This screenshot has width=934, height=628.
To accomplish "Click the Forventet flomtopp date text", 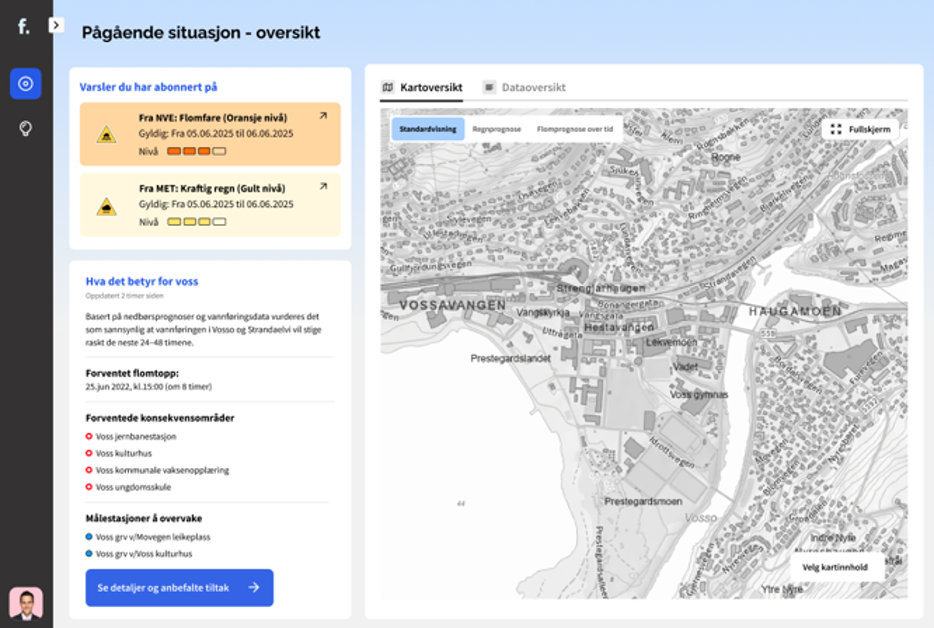I will pos(148,387).
